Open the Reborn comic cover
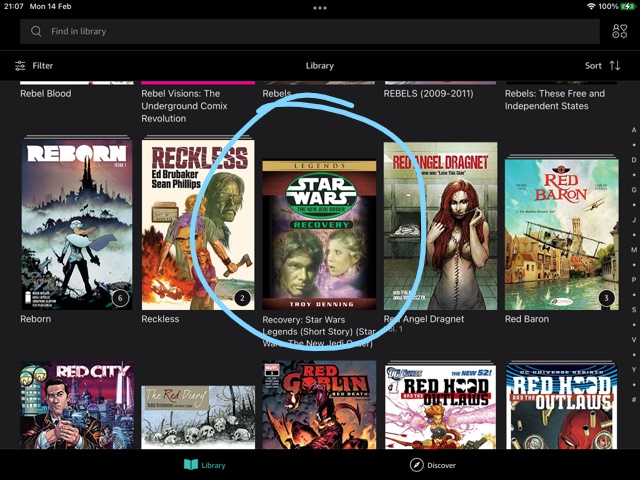This screenshot has width=640, height=480. (77, 224)
